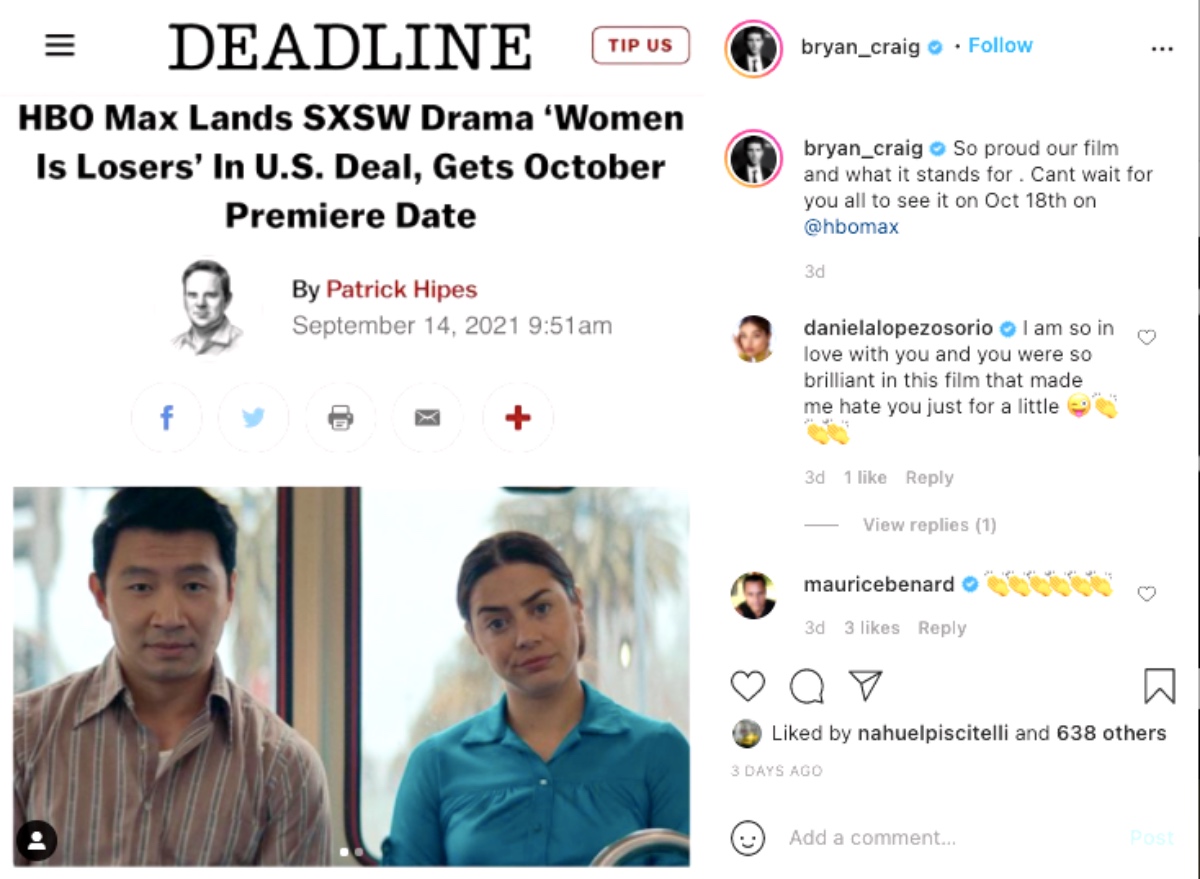Screen dimensions: 1200x879
Task: Open the @hbomax mention link
Action: click(x=851, y=227)
